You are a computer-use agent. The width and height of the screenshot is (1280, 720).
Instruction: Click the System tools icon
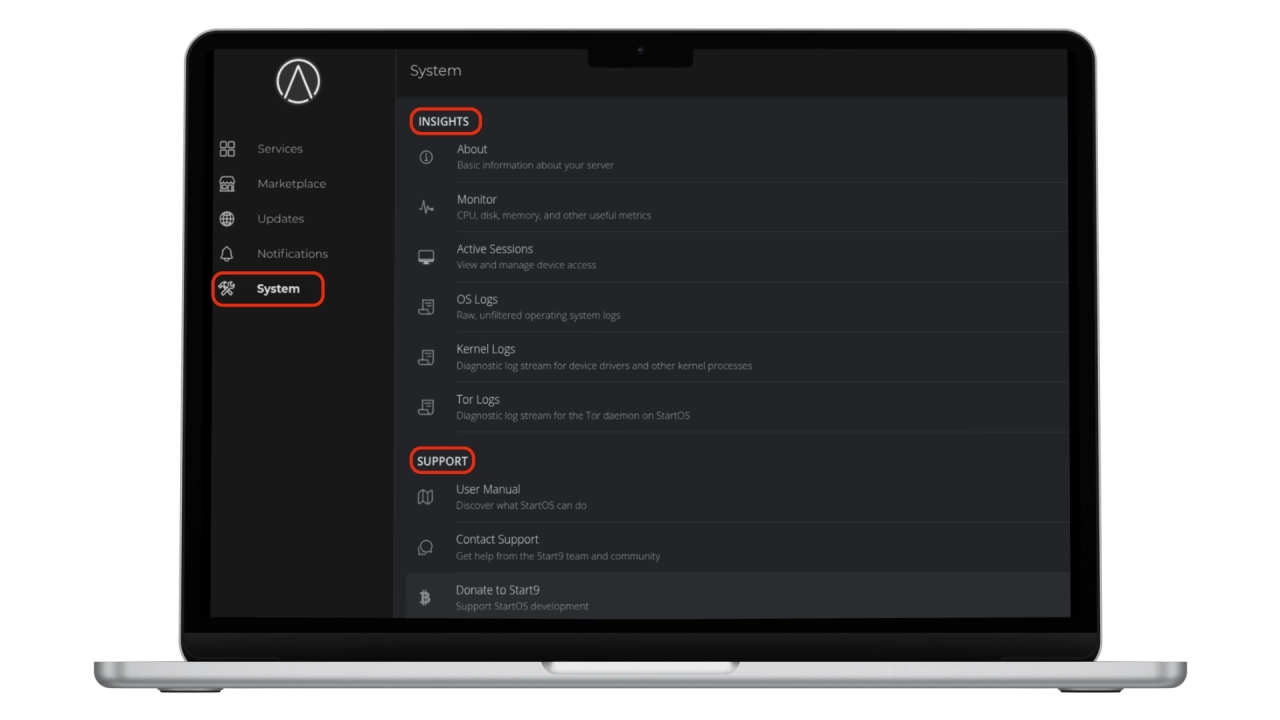tap(227, 289)
